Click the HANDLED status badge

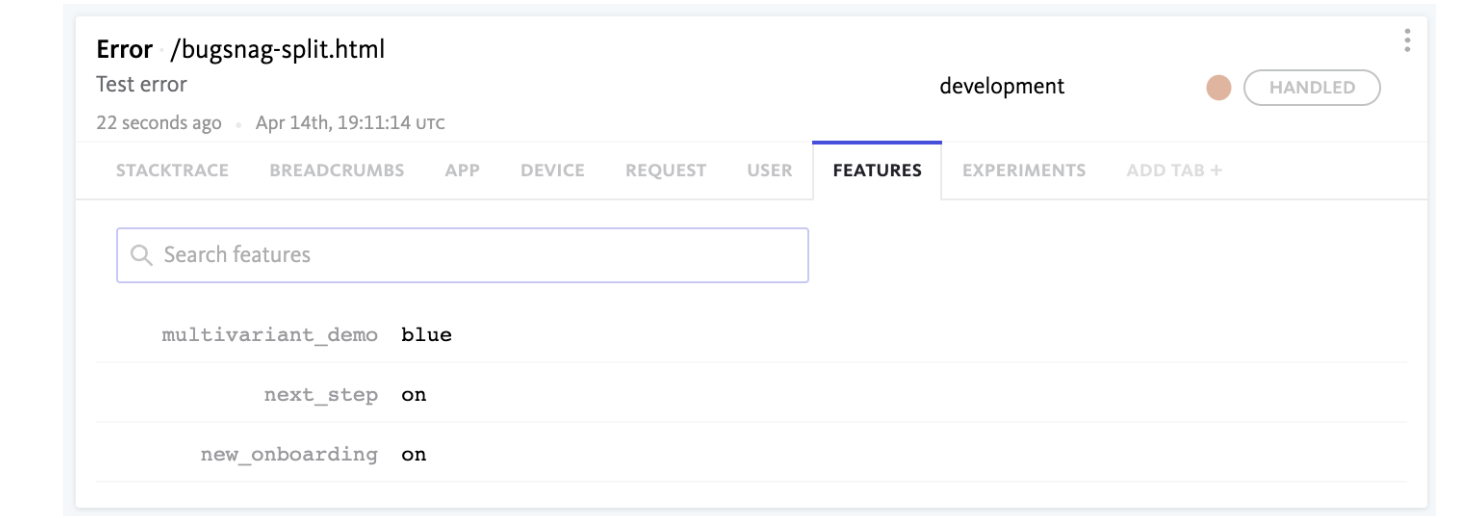1311,87
